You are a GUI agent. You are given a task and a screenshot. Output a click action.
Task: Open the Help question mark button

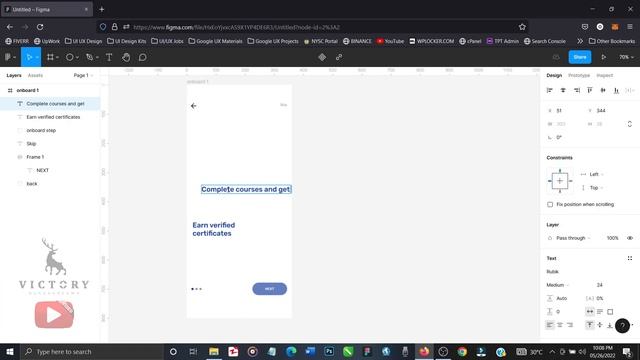pyautogui.click(x=622, y=326)
